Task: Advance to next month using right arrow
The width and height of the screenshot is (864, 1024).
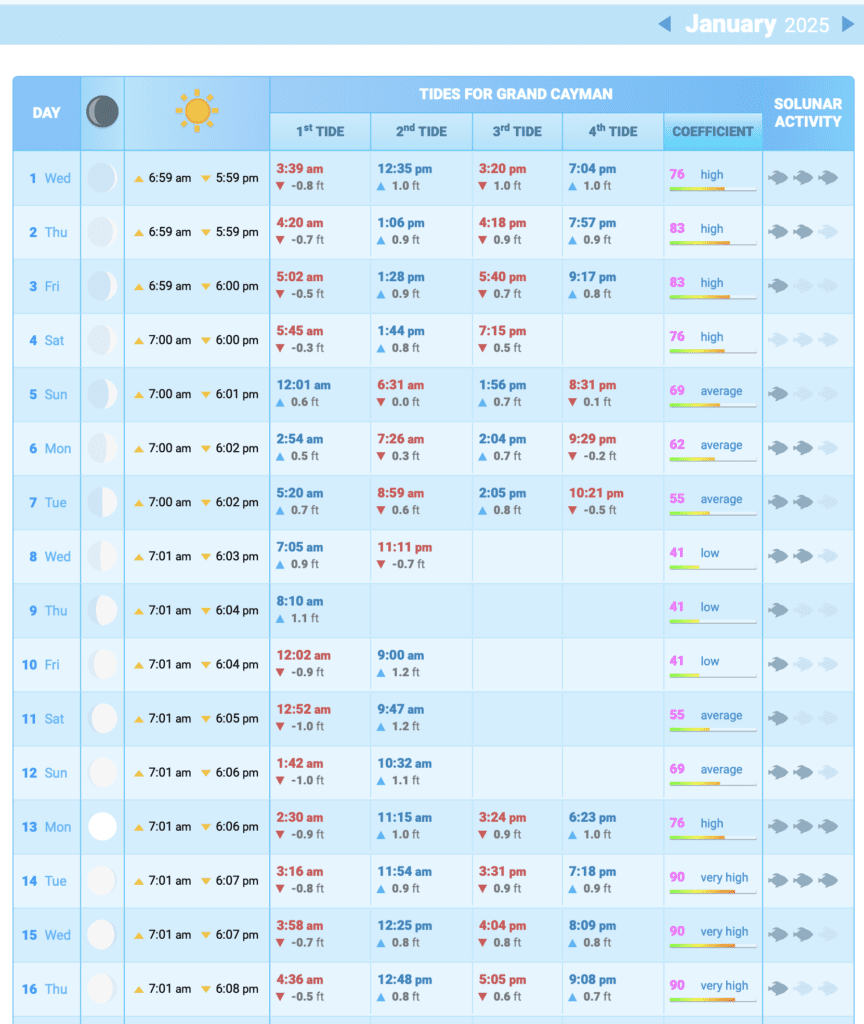Action: click(848, 24)
